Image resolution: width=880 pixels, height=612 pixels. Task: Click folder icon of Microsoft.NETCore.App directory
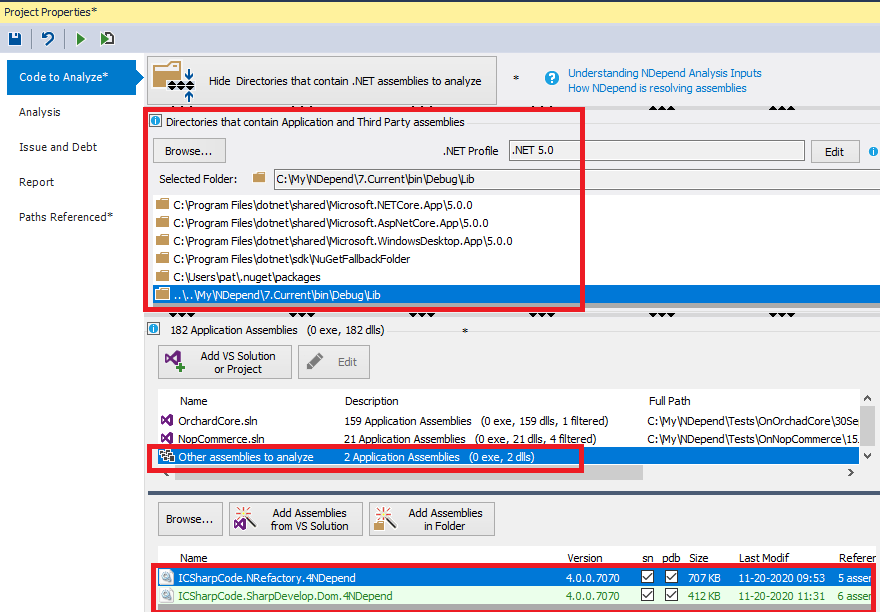163,204
